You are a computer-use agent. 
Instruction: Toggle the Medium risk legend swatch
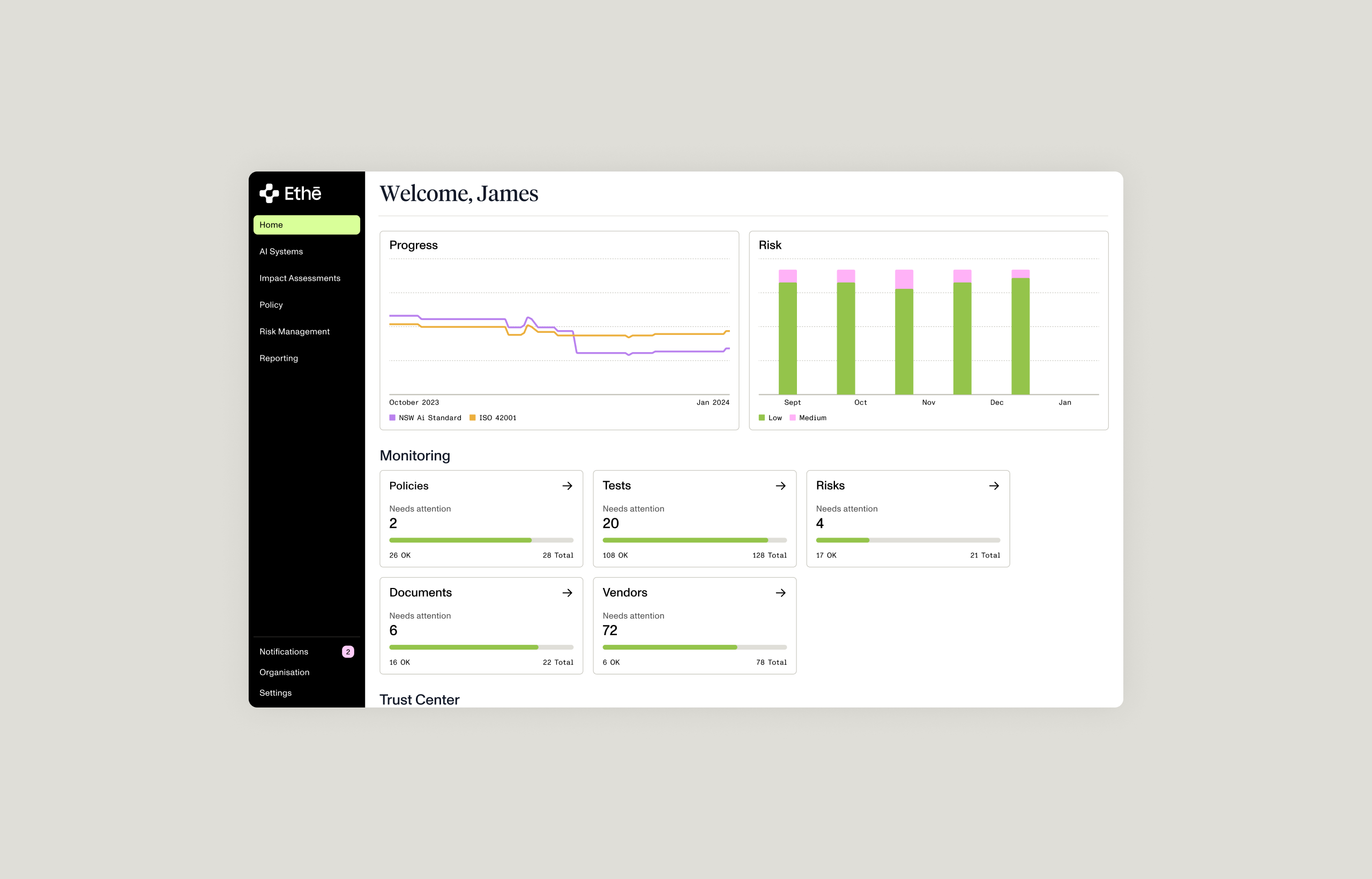[x=792, y=418]
